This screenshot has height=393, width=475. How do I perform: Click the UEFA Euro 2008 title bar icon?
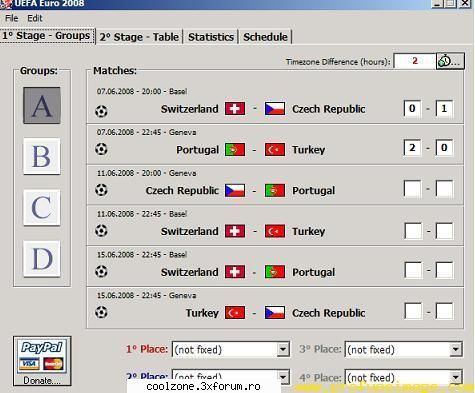[6, 4]
